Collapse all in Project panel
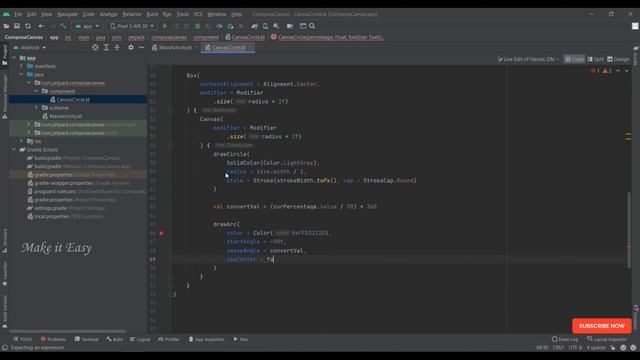This screenshot has width=640, height=360. (117, 48)
